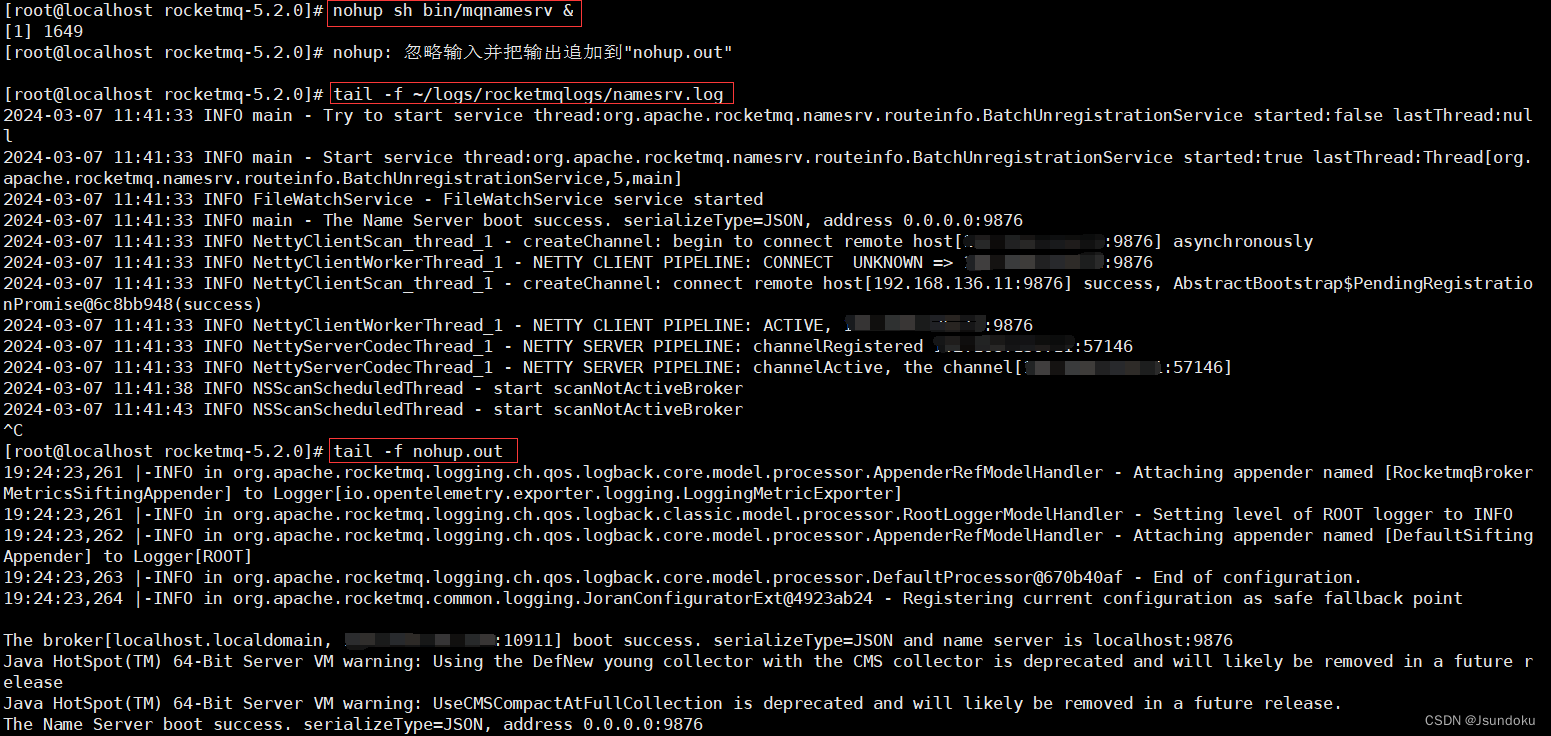1551x736 pixels.
Task: Click 'started:true lastThread:Thread[org.' text
Action: click(x=1357, y=158)
